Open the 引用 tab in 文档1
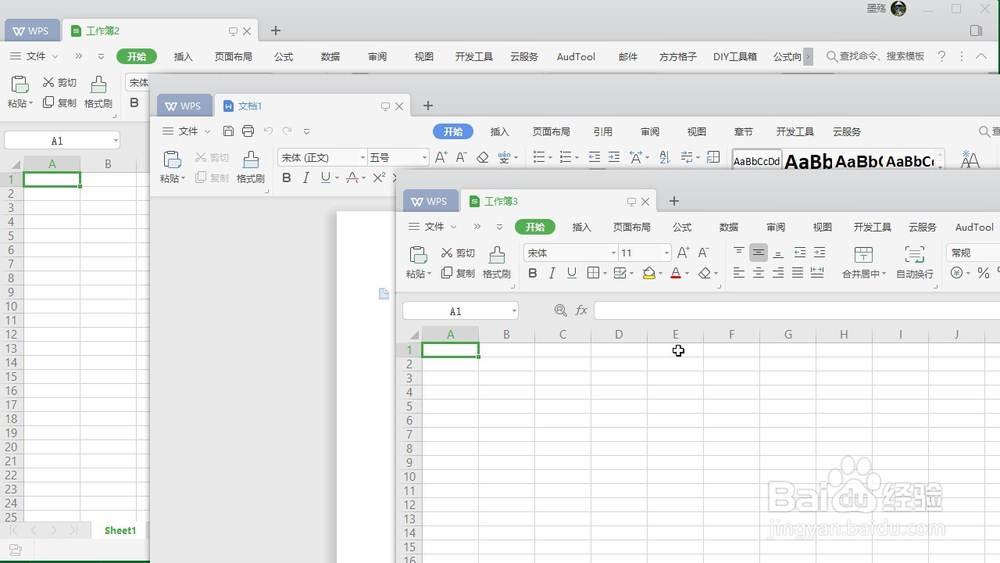This screenshot has width=1000, height=563. pos(603,131)
